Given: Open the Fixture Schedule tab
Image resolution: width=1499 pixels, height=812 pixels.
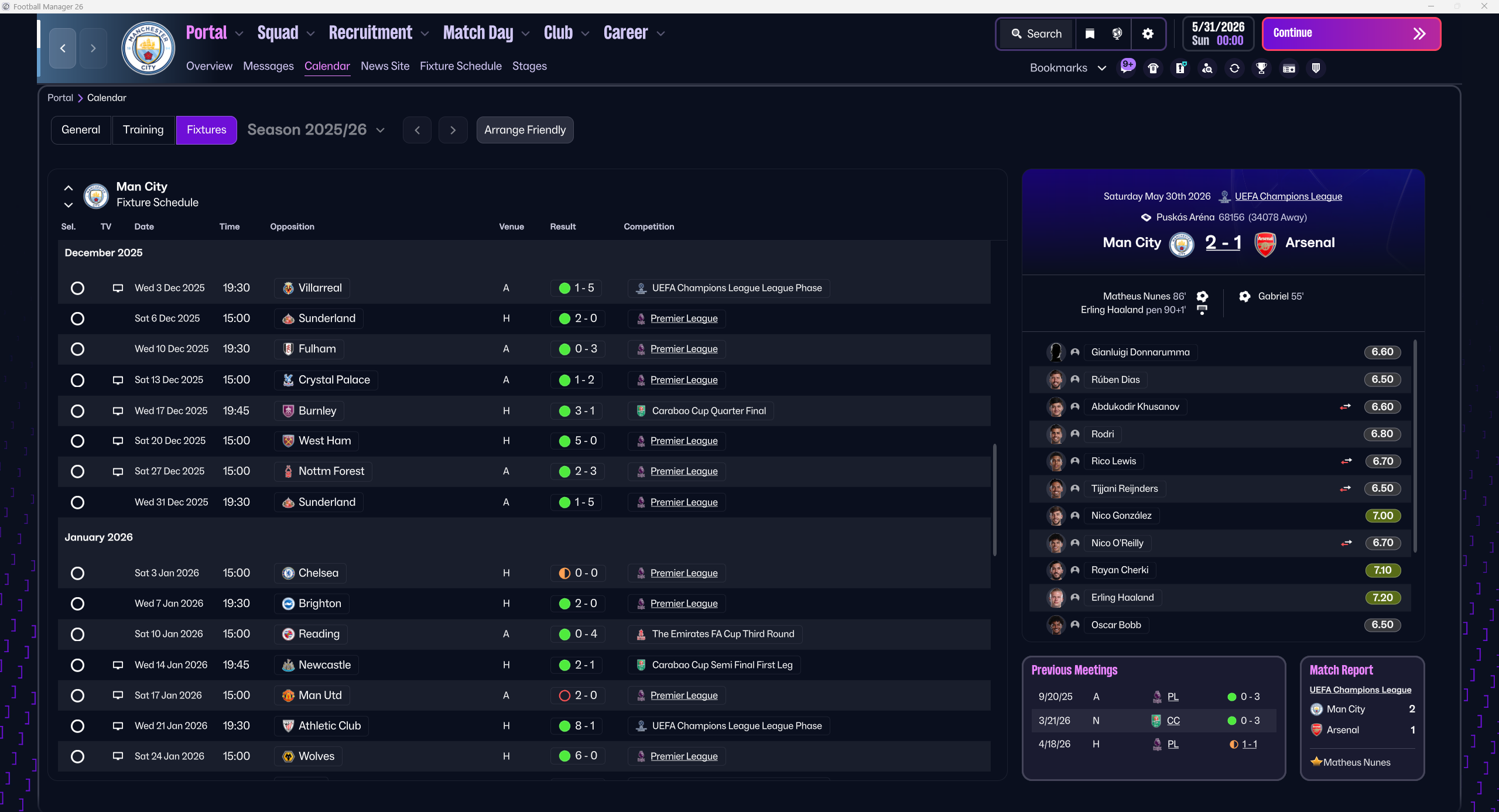Looking at the screenshot, I should pyautogui.click(x=460, y=66).
